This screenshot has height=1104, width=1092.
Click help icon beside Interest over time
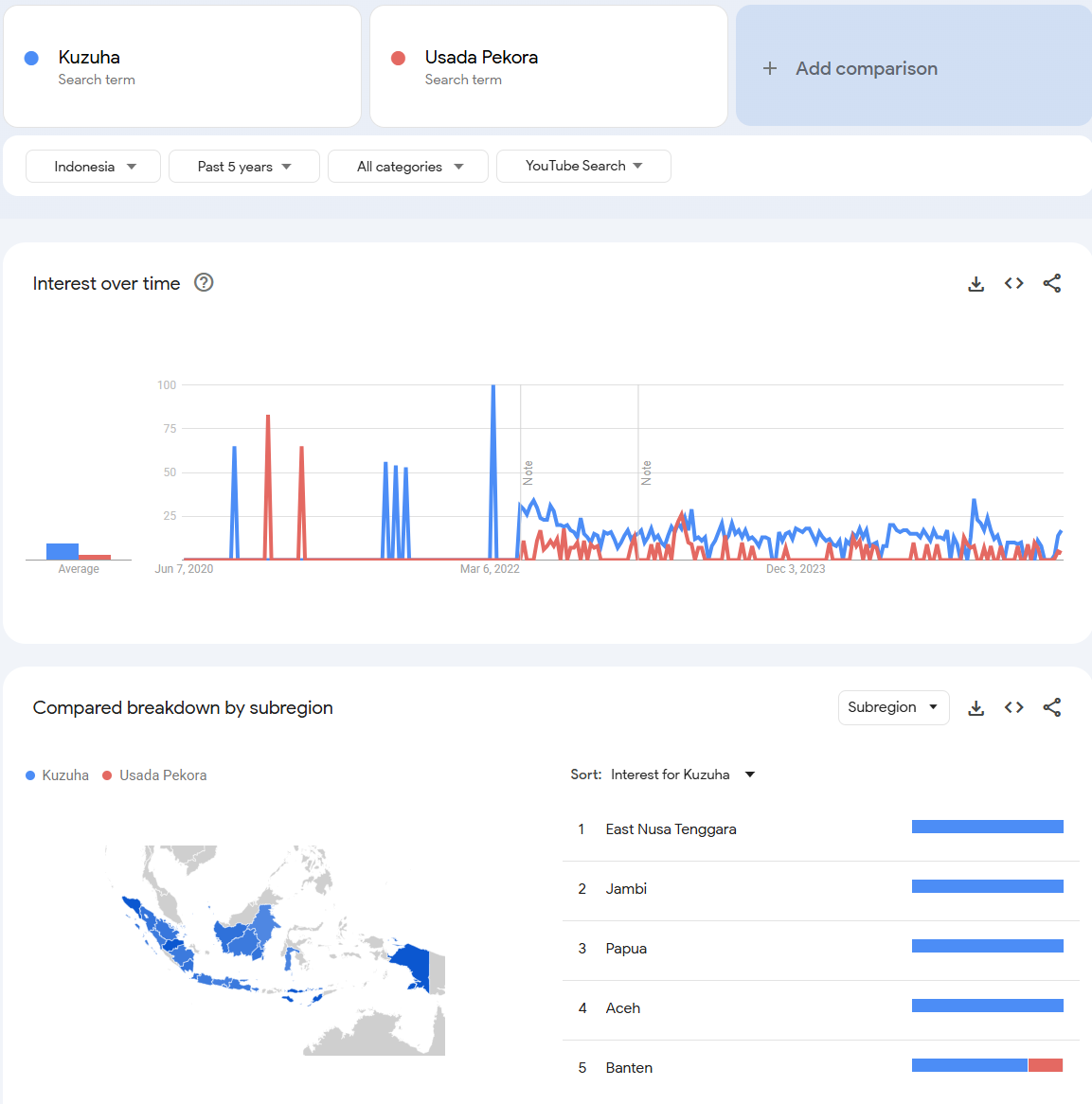204,282
